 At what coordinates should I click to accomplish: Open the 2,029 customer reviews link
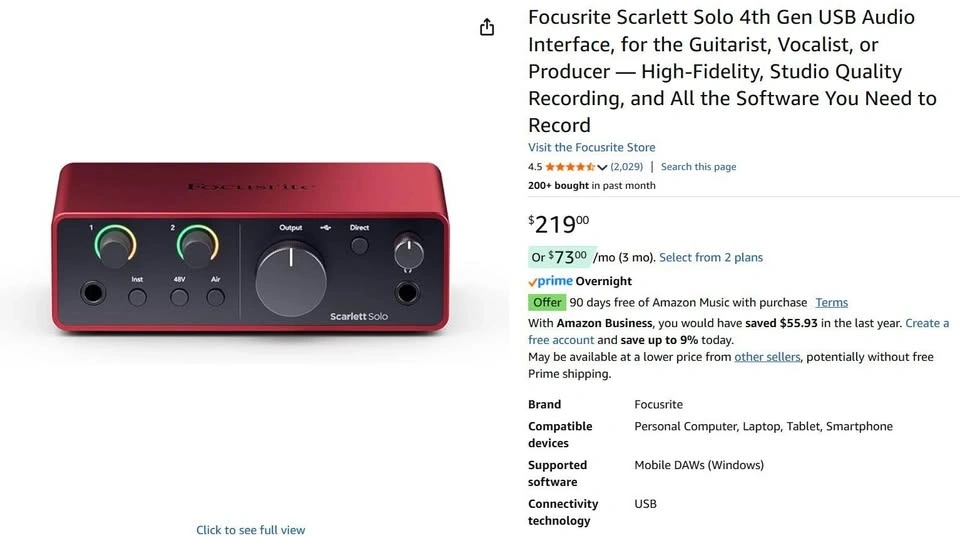[x=627, y=167]
